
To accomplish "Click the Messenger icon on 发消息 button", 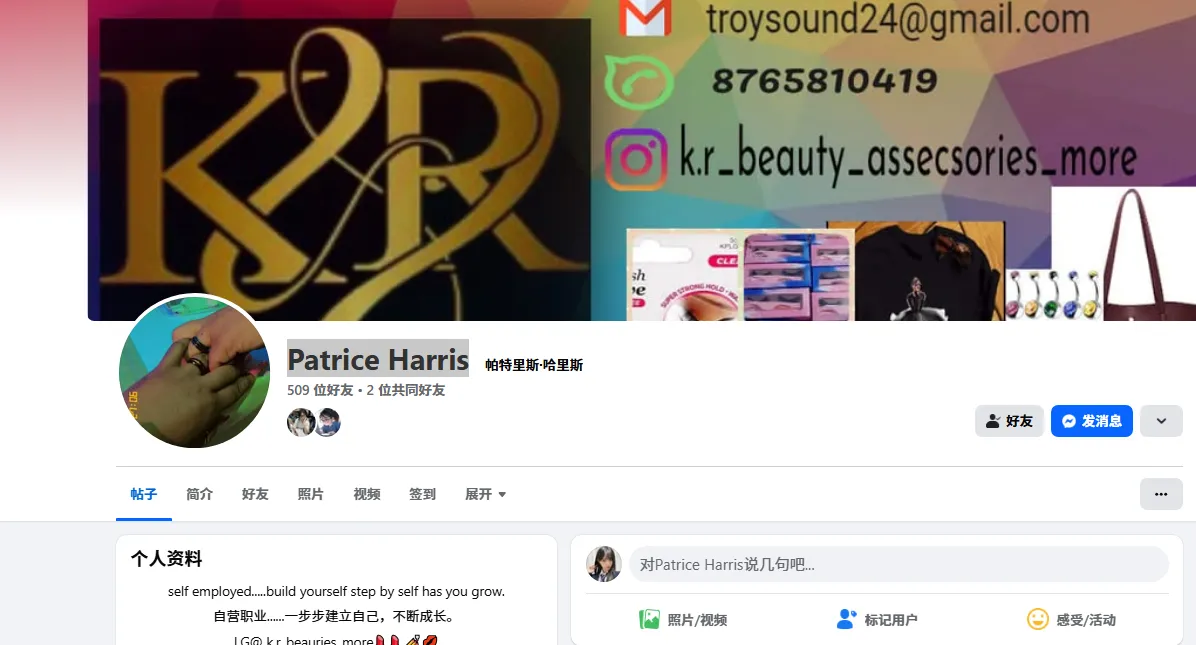I will [1069, 420].
